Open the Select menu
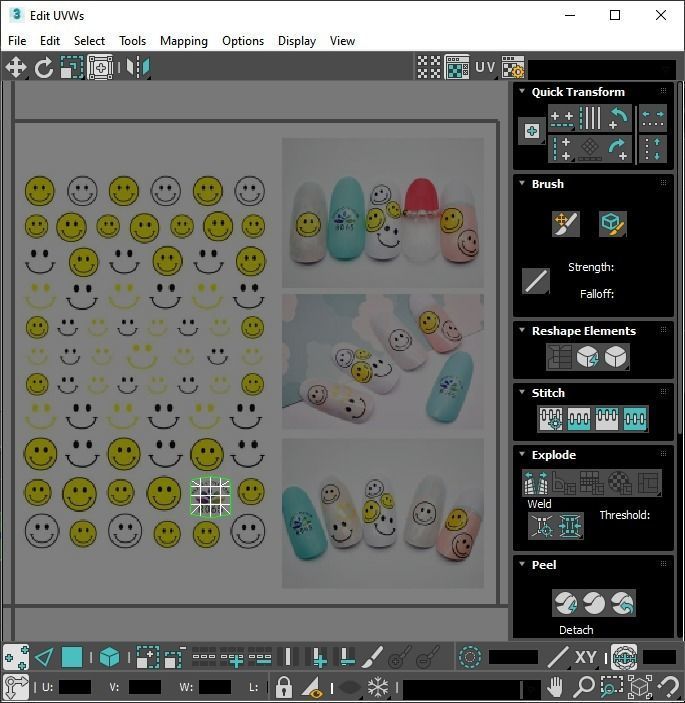Screen dimensions: 685x703 89,41
